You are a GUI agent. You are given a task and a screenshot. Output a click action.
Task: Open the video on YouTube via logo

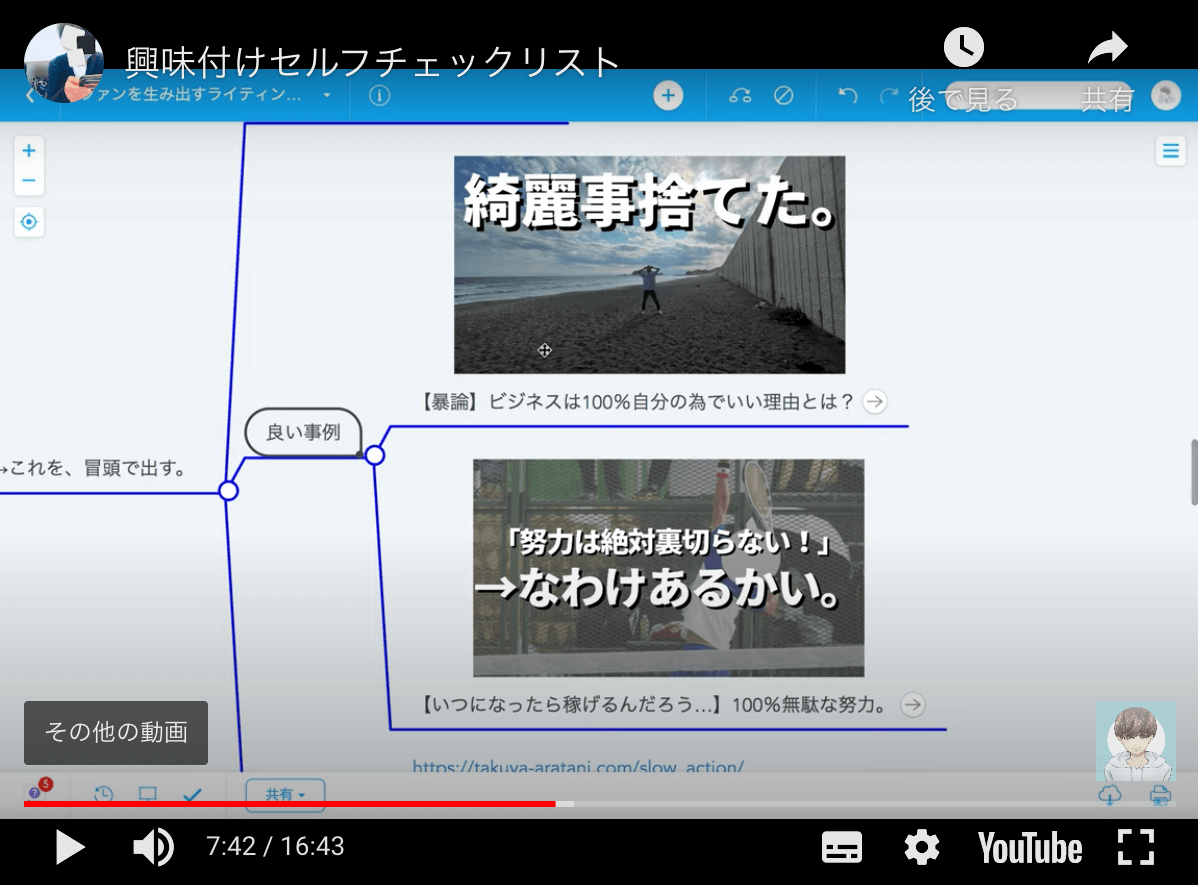pyautogui.click(x=1030, y=848)
